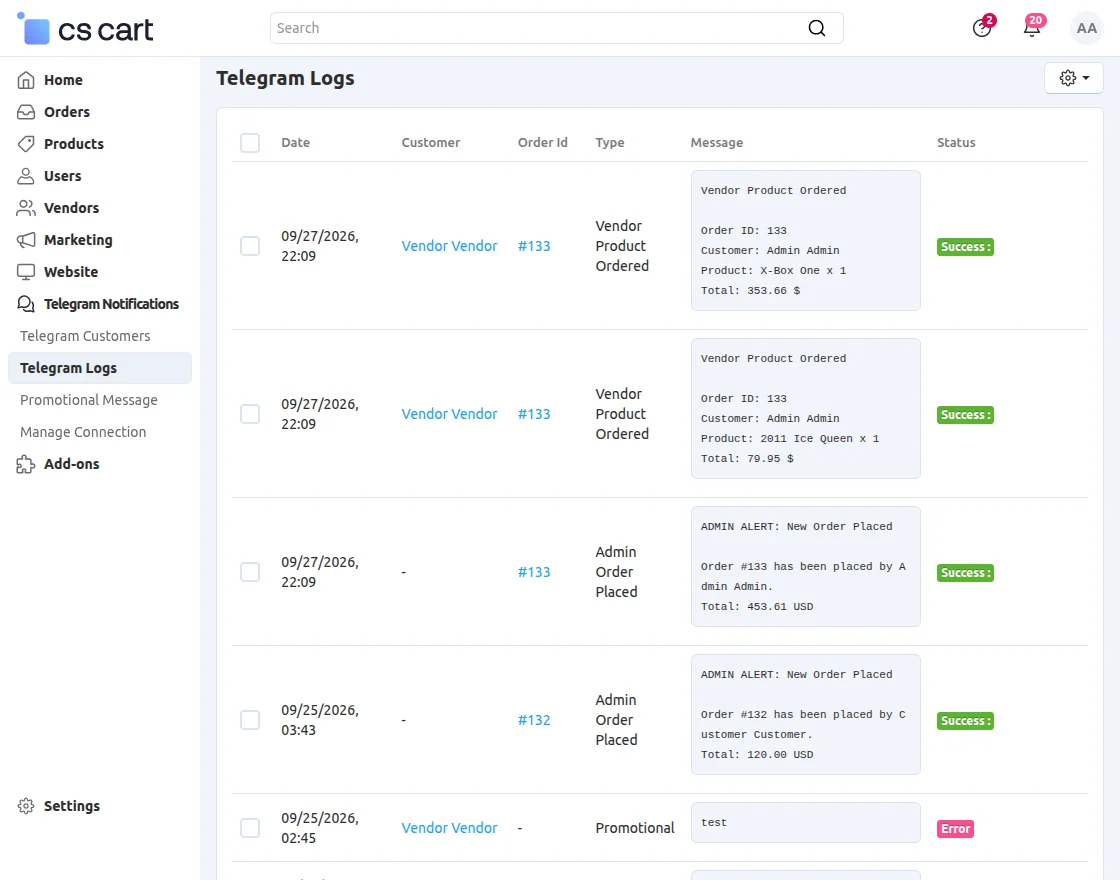Image resolution: width=1120 pixels, height=880 pixels.
Task: Open order #133 link in X-Box One row
Action: [x=534, y=246]
